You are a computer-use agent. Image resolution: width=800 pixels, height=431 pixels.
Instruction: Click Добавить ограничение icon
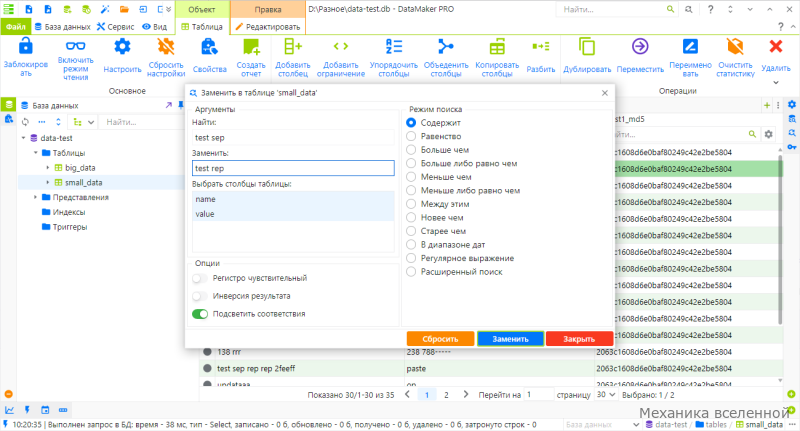[x=341, y=46]
